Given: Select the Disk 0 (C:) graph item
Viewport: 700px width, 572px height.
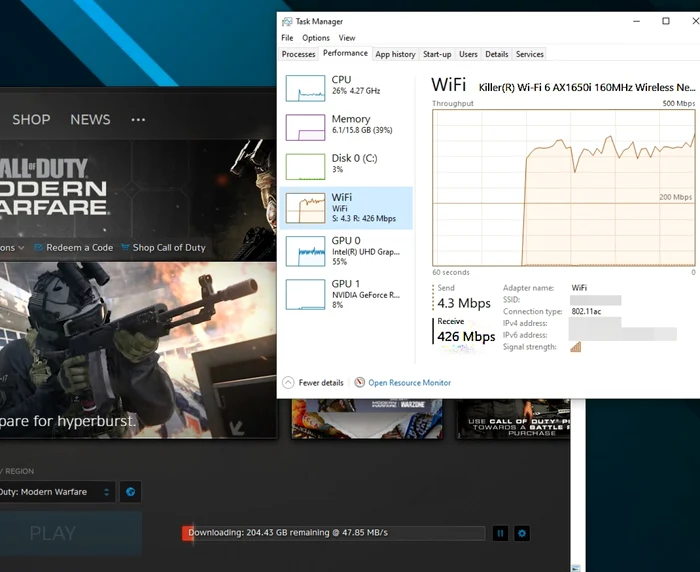Looking at the screenshot, I should pos(346,166).
